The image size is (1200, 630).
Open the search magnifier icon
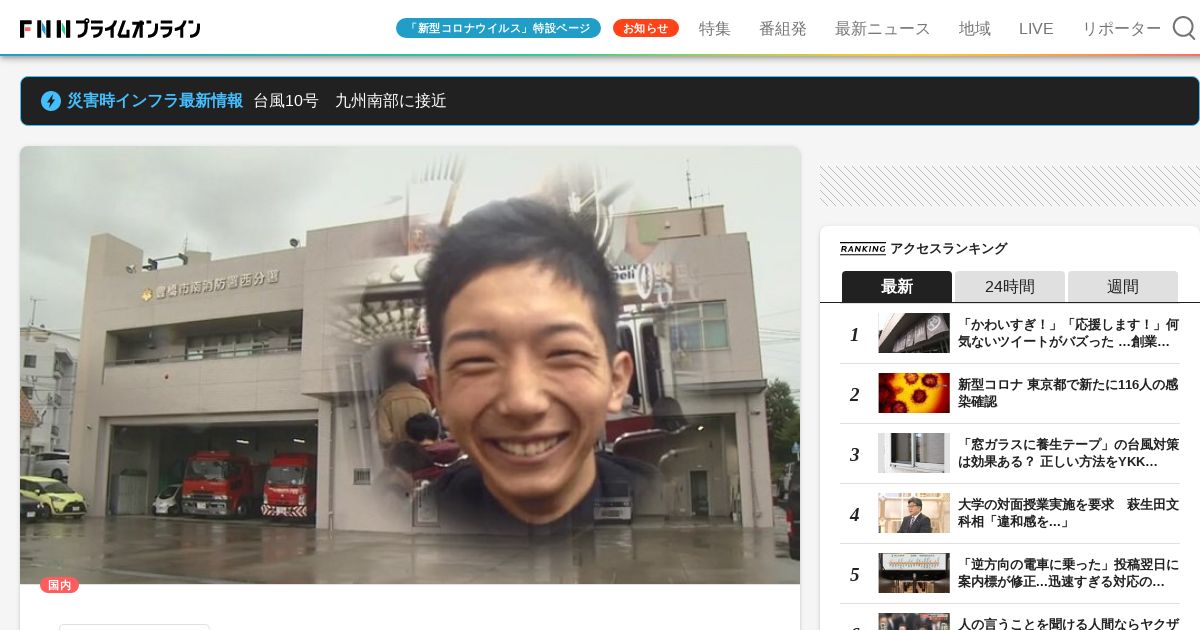point(1184,28)
